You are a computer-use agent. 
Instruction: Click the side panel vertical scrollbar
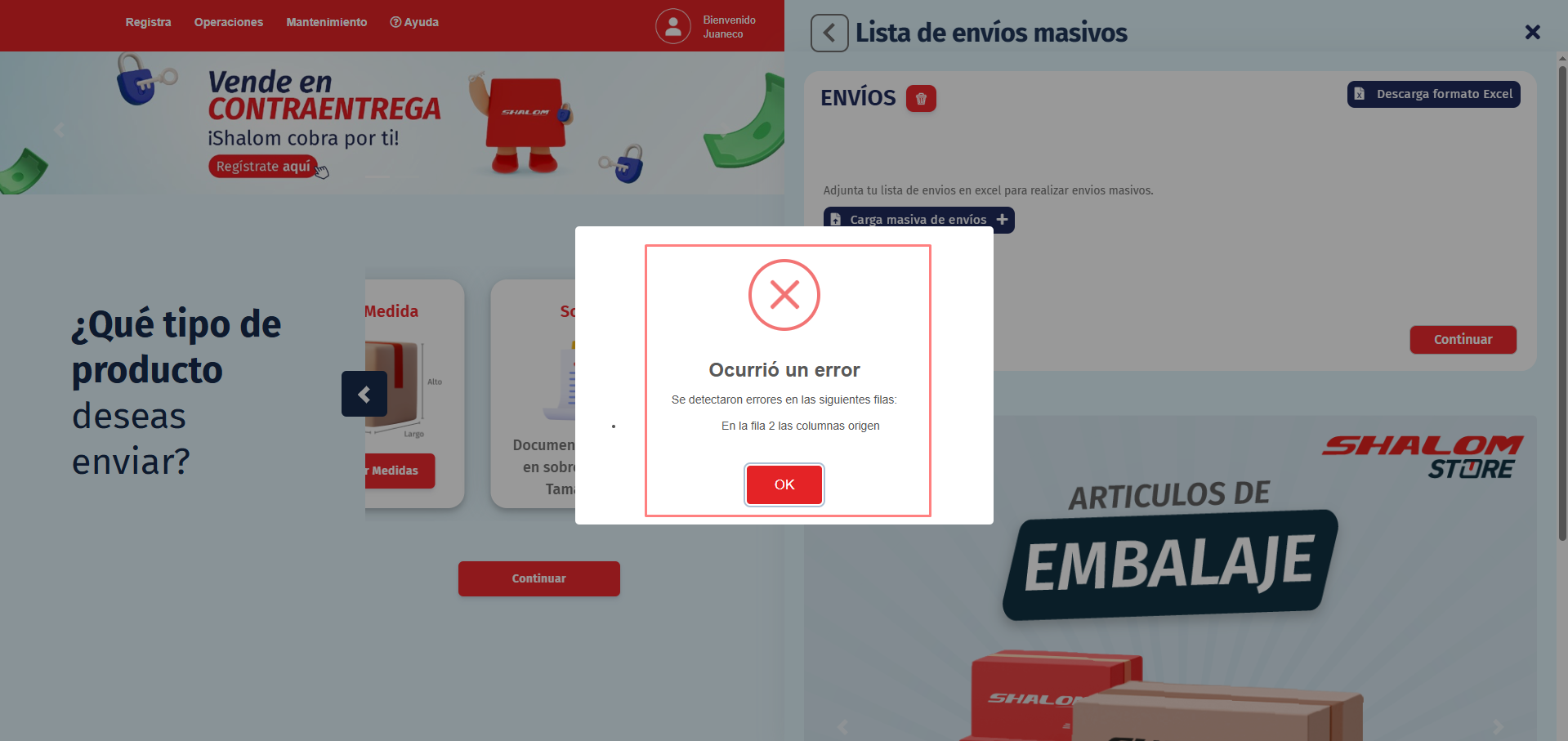click(x=1562, y=302)
